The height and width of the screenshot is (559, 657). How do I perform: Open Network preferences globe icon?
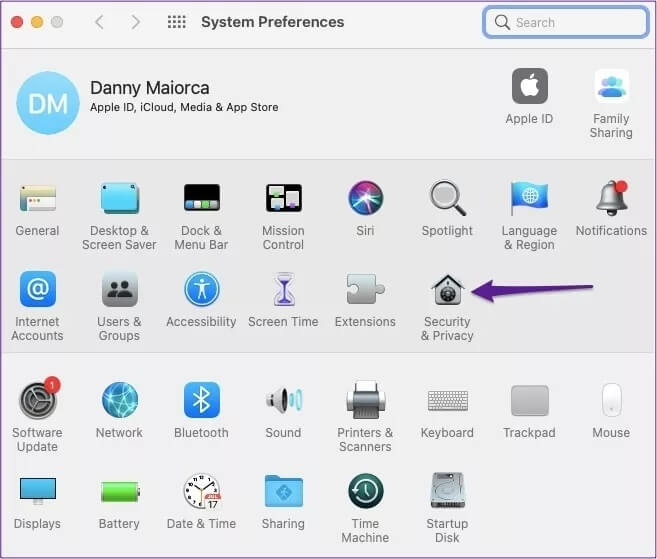pyautogui.click(x=120, y=400)
